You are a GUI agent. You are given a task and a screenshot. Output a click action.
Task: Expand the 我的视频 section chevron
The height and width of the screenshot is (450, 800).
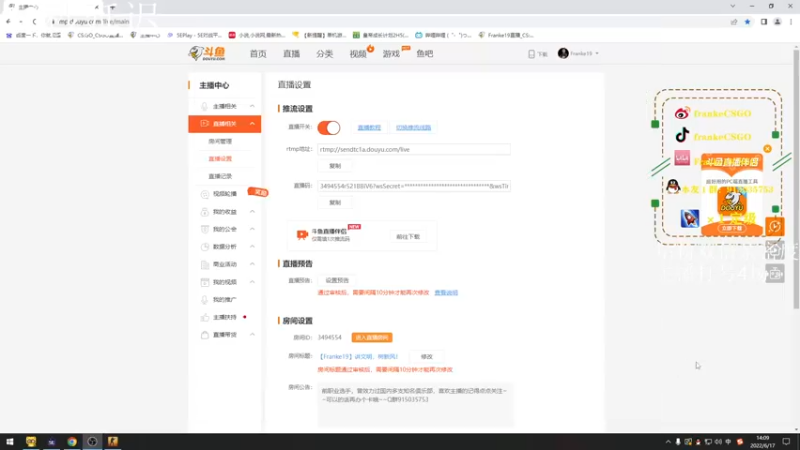click(252, 282)
